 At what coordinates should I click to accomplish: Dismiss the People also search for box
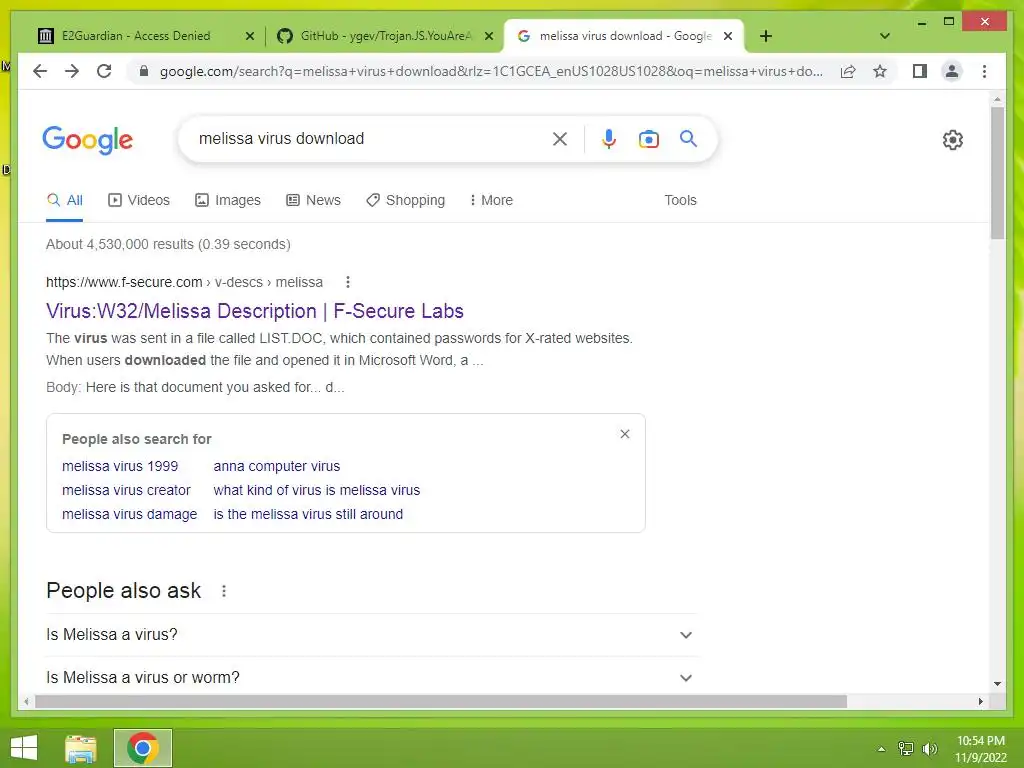(x=625, y=434)
